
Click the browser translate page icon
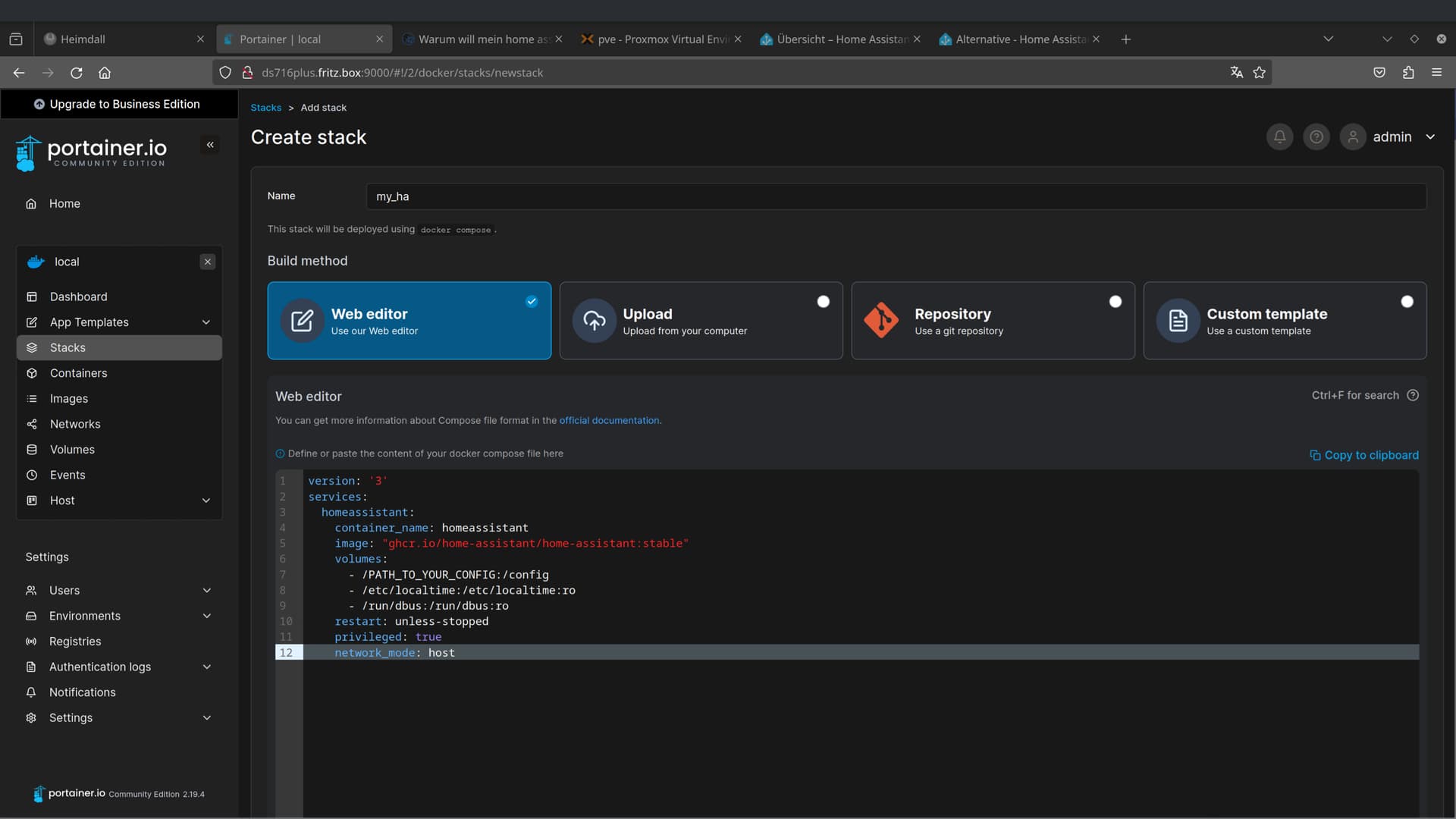(1237, 73)
